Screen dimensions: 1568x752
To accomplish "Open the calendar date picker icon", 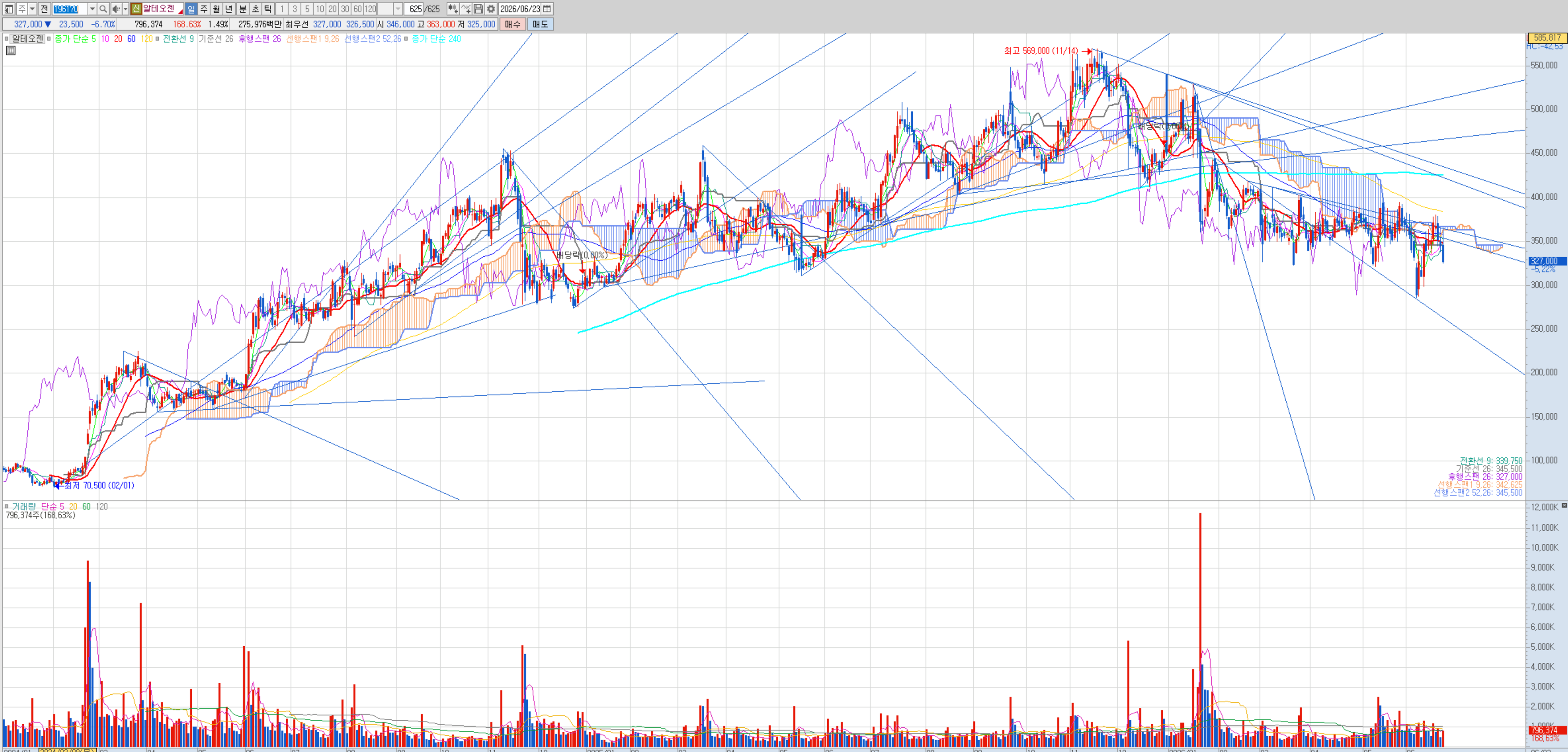I will pyautogui.click(x=547, y=8).
